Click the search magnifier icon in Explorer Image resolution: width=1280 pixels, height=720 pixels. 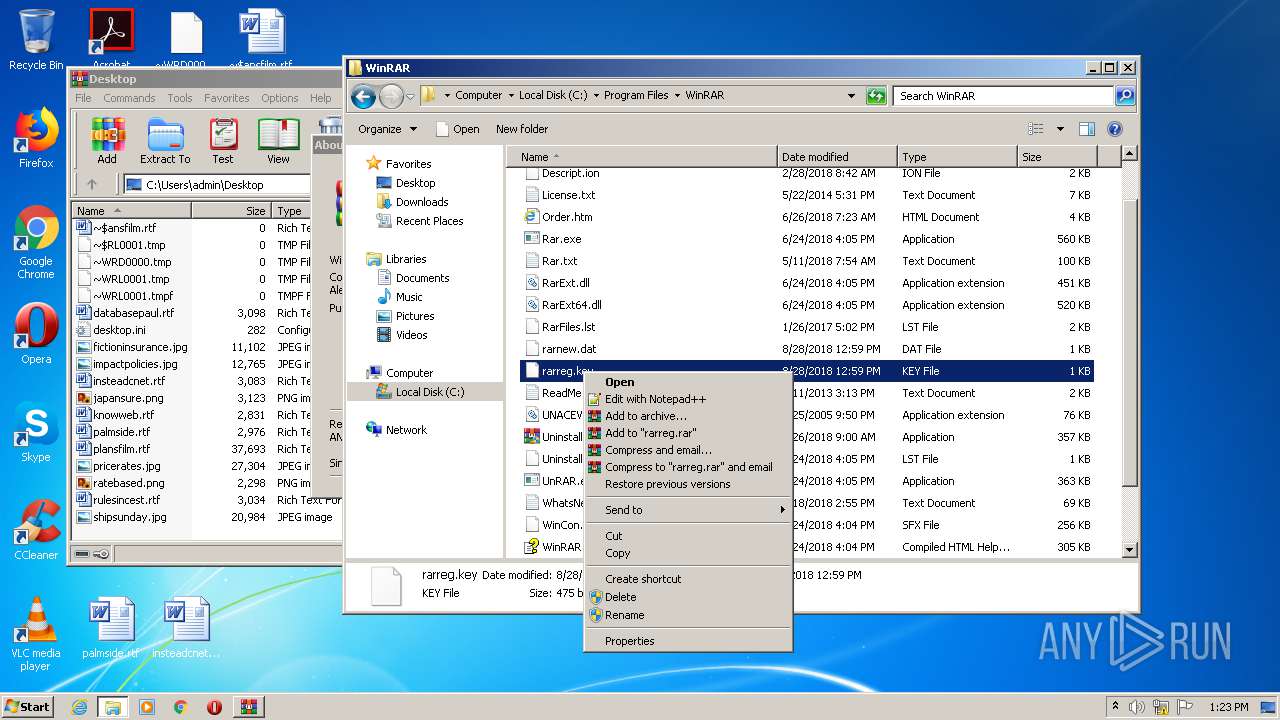[1125, 96]
